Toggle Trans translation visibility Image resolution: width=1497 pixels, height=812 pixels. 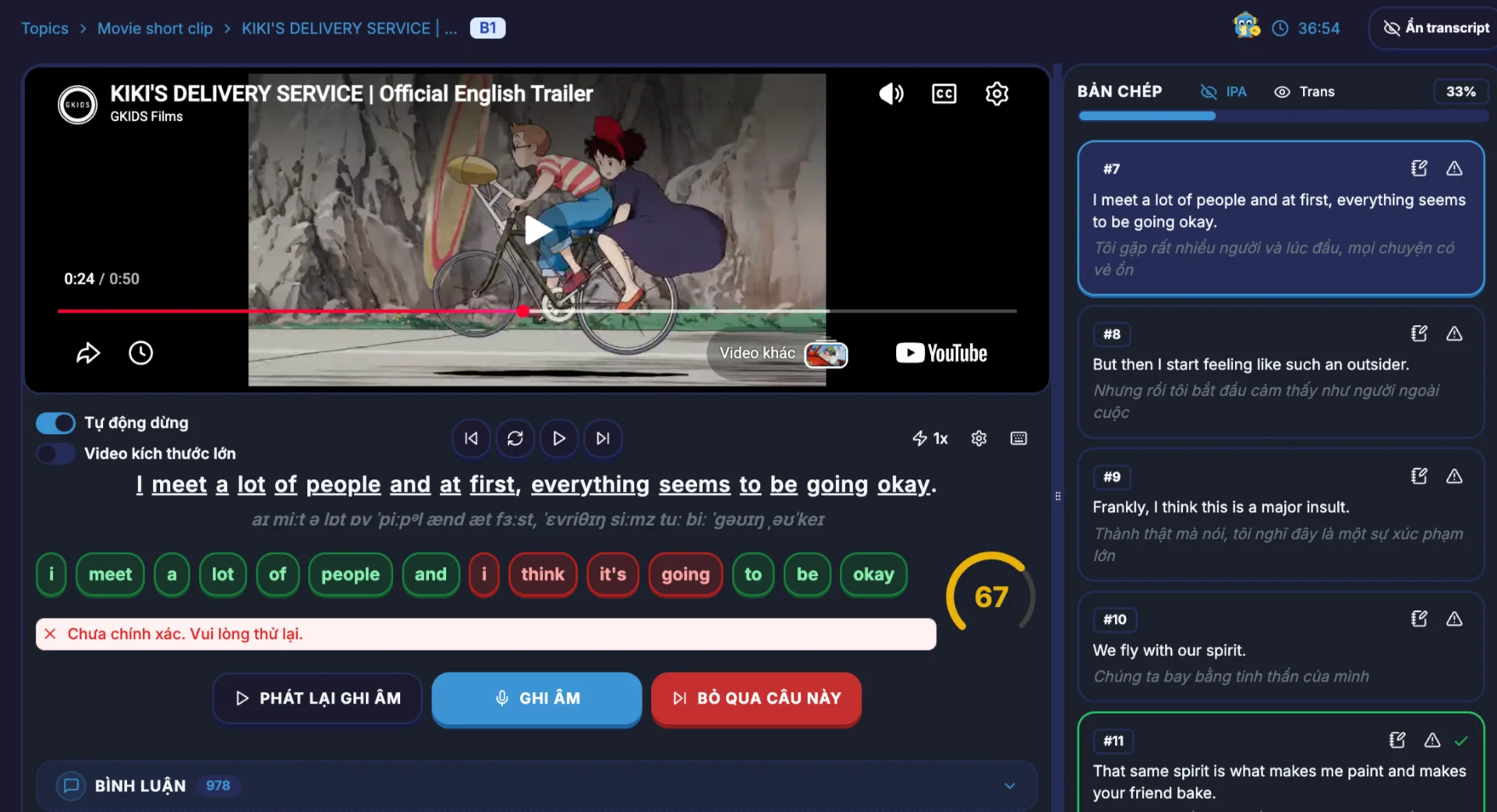[1304, 92]
